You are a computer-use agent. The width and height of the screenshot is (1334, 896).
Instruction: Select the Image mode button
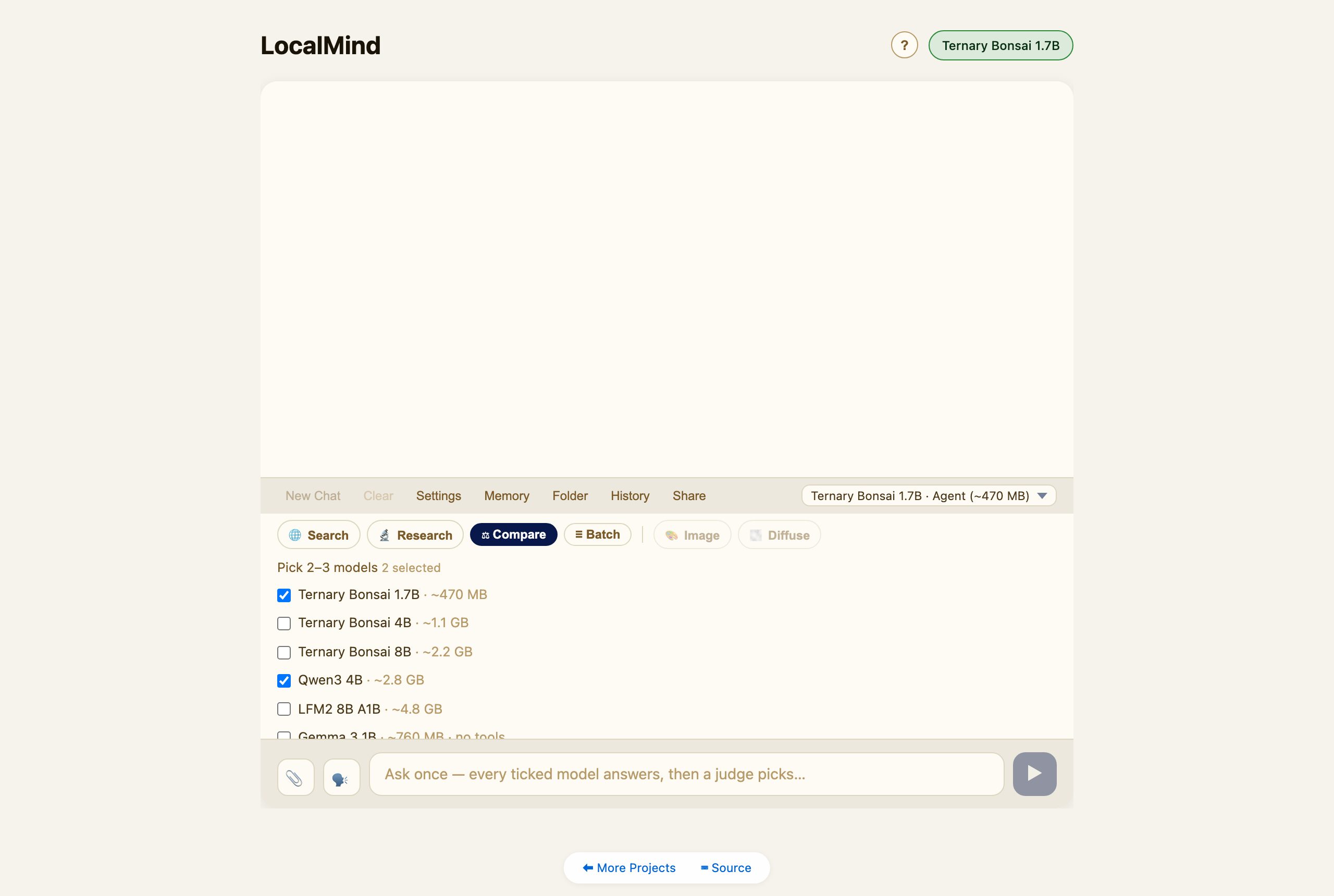click(692, 535)
